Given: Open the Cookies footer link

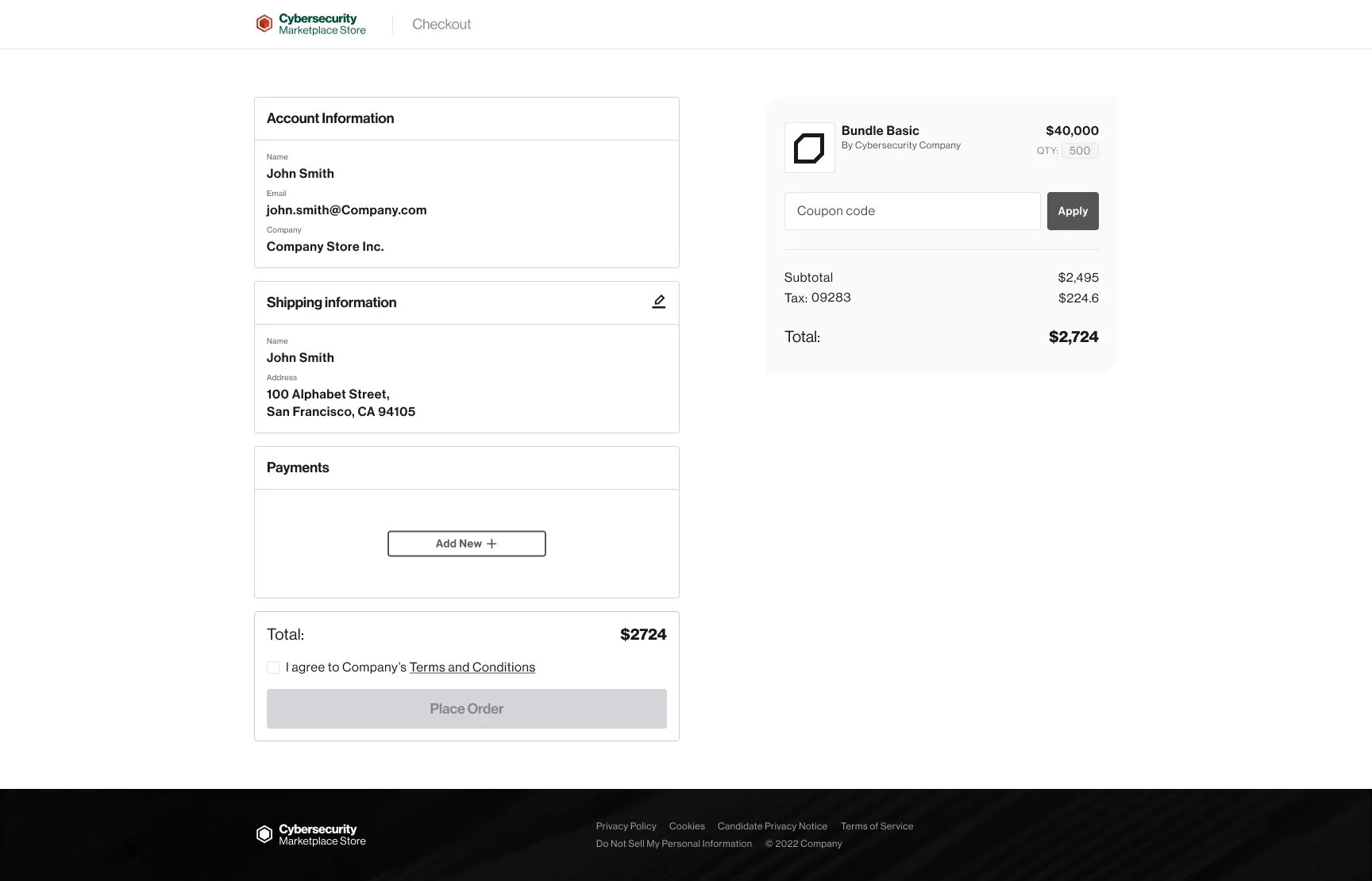Looking at the screenshot, I should [x=687, y=826].
